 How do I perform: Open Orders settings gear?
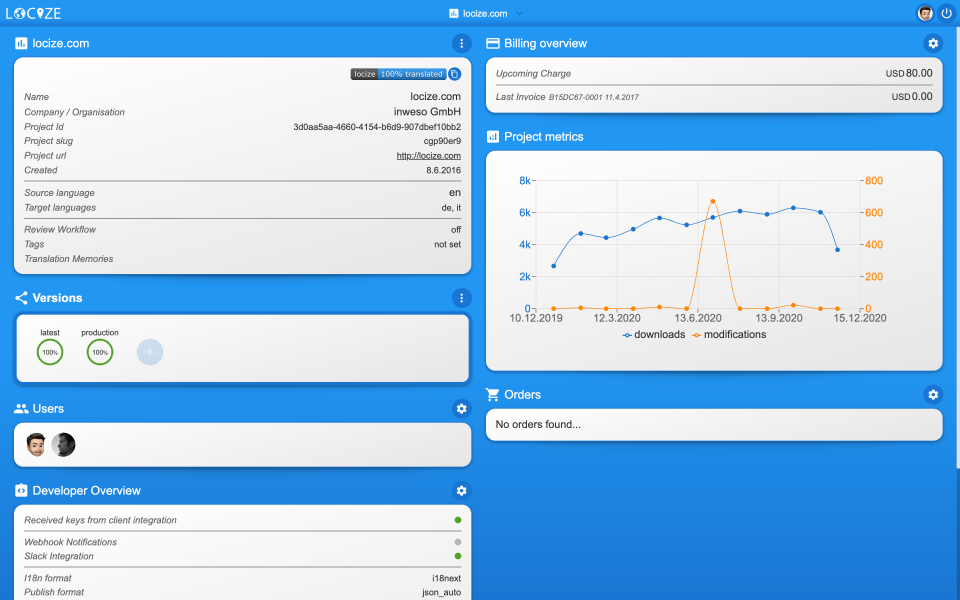[932, 395]
